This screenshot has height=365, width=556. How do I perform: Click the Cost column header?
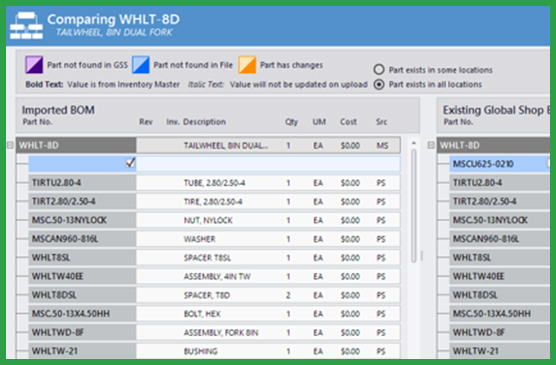[348, 122]
